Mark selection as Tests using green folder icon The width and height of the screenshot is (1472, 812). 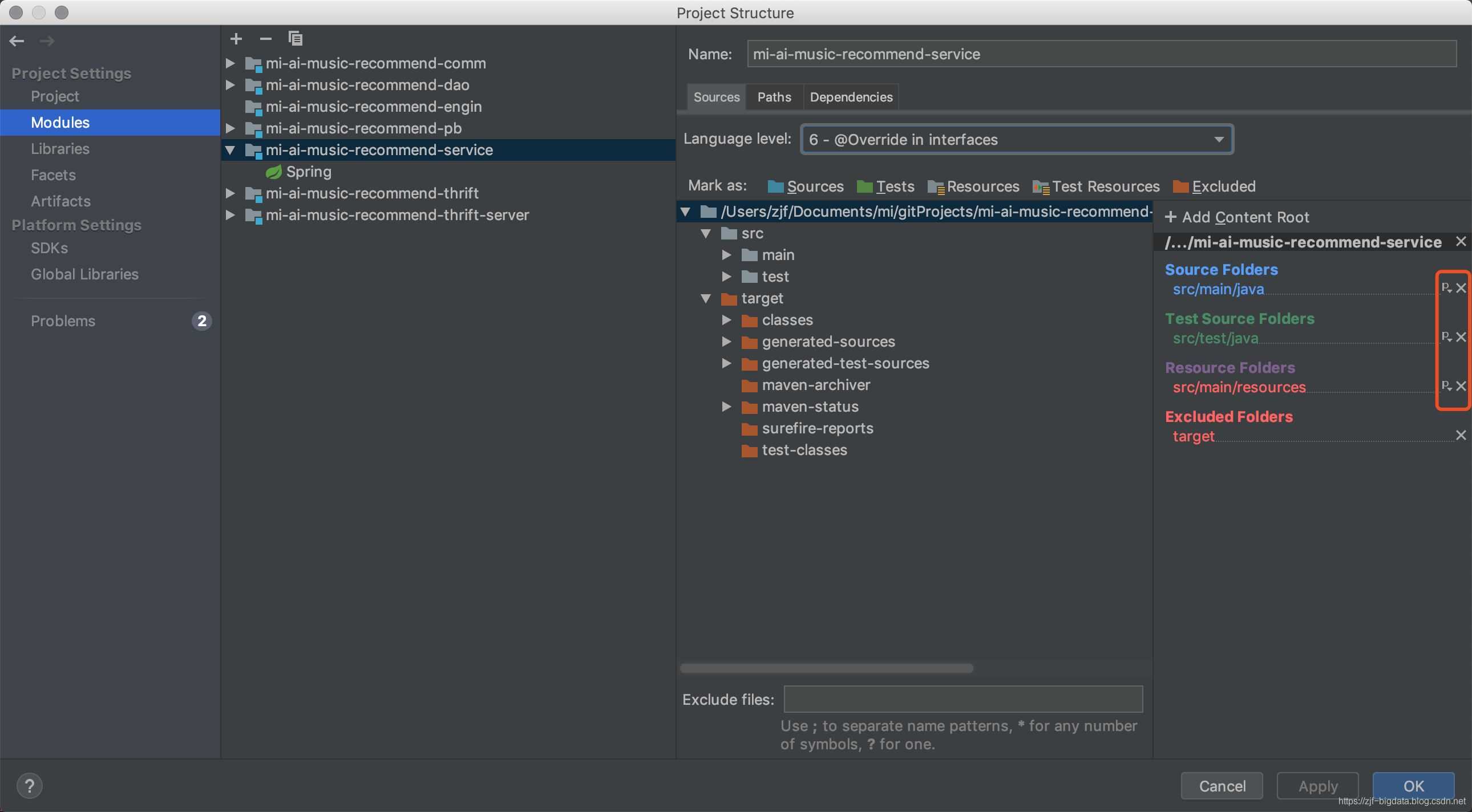click(x=864, y=186)
